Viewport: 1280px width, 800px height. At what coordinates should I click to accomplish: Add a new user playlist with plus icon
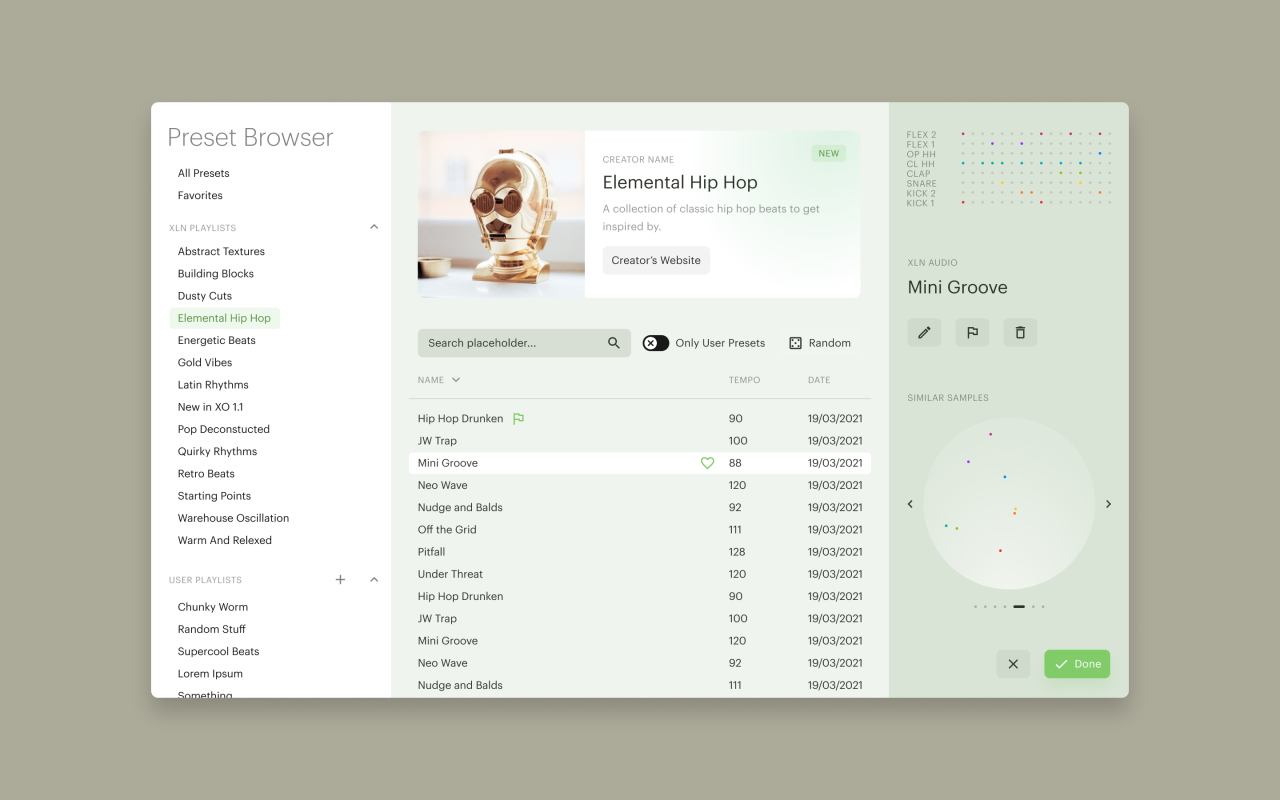coord(340,580)
